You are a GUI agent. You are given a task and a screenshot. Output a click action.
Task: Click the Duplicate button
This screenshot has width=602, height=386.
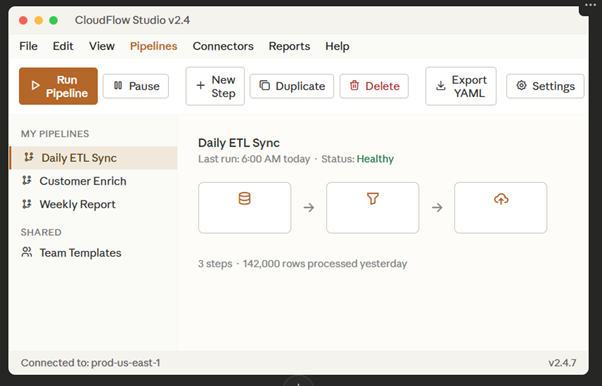click(292, 86)
